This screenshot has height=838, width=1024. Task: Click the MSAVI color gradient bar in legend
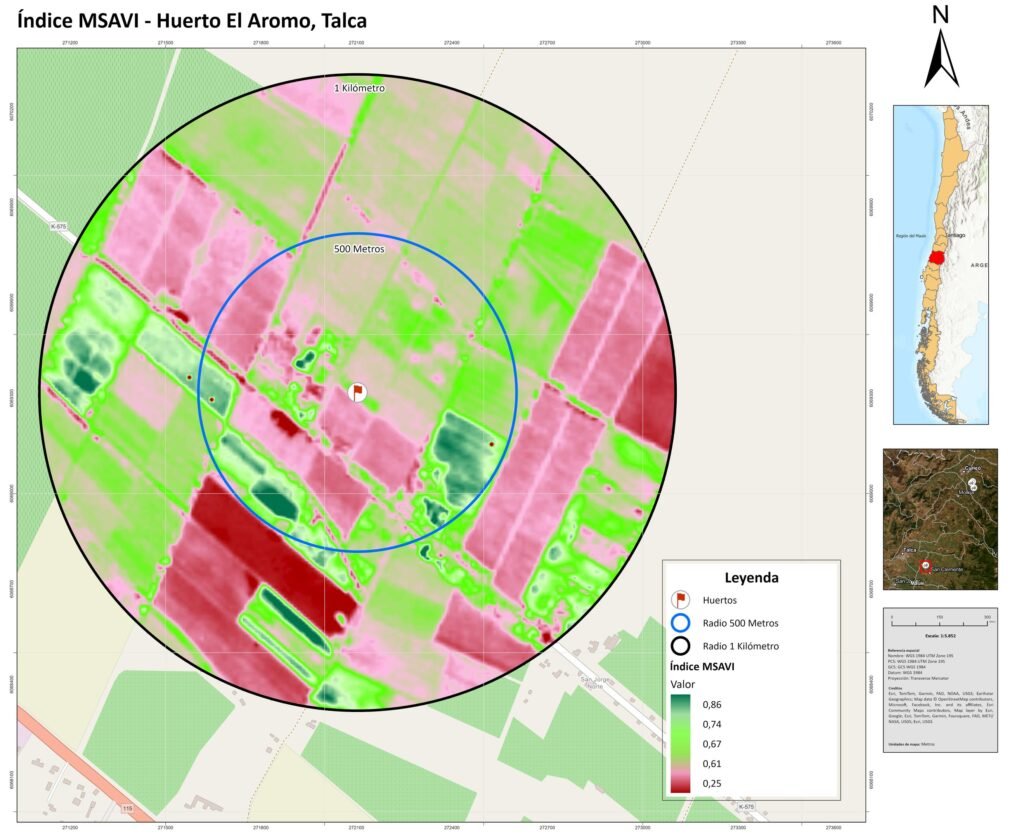coord(681,747)
